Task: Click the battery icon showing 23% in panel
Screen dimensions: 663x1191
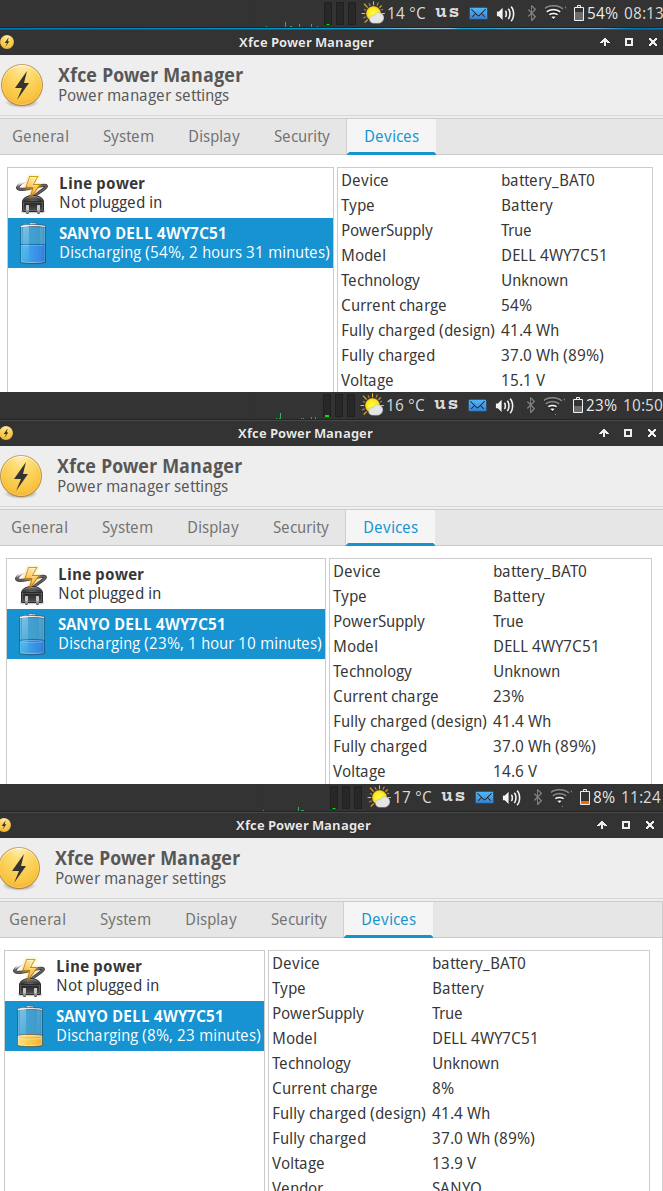Action: [x=594, y=405]
